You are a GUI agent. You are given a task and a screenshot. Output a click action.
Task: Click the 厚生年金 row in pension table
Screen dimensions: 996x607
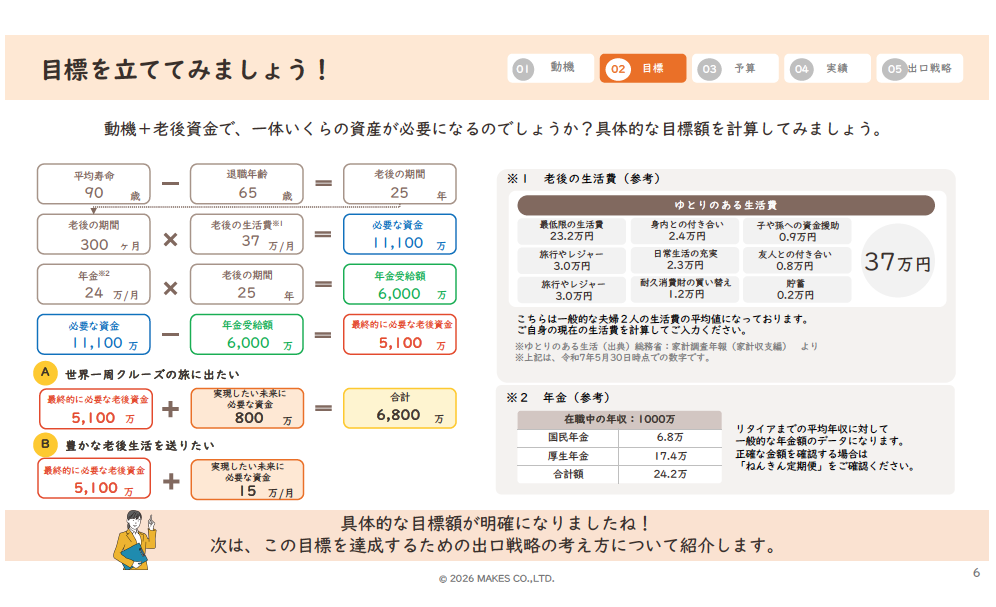pos(618,456)
